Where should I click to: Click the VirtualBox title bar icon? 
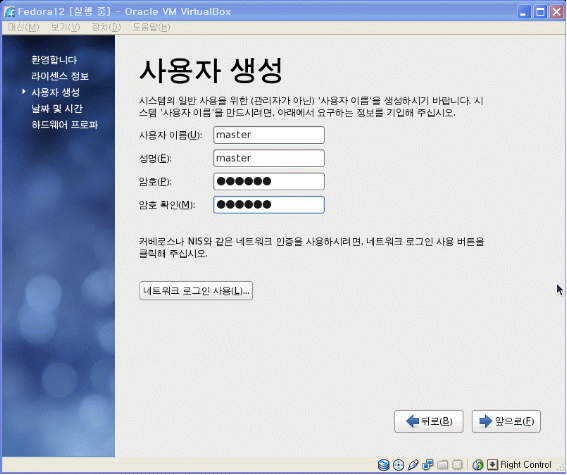(x=9, y=12)
